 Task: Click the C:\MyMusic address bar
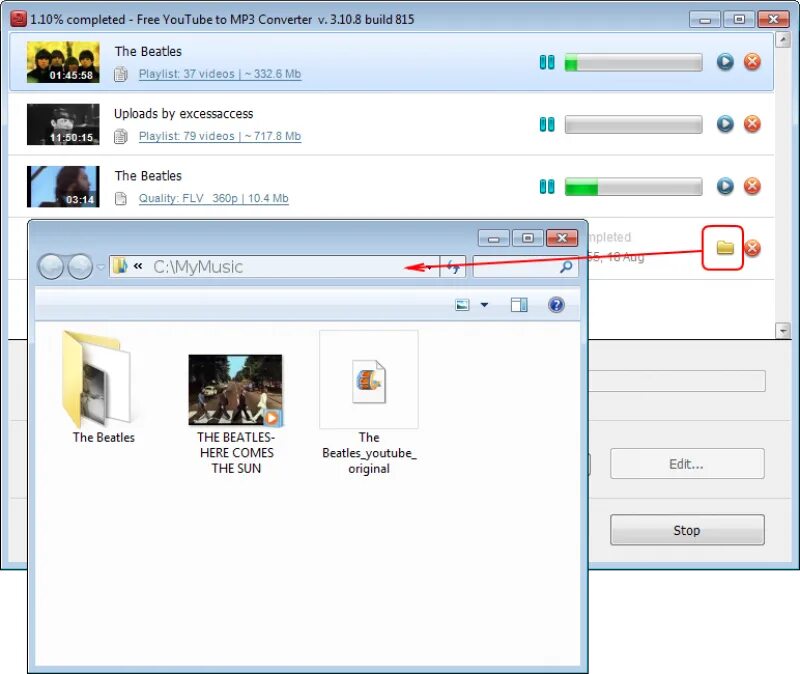[x=274, y=267]
